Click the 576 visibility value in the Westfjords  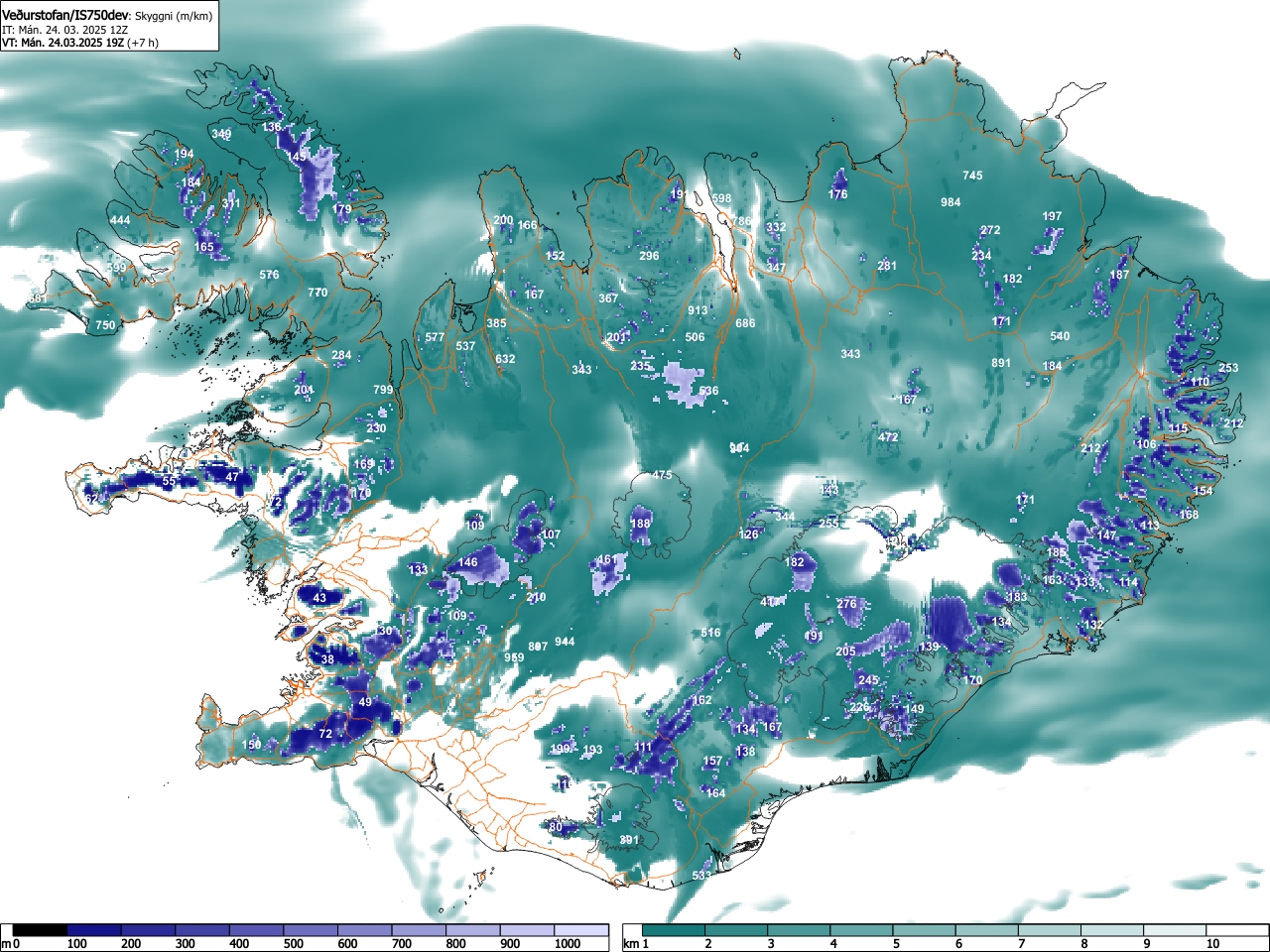pos(269,275)
